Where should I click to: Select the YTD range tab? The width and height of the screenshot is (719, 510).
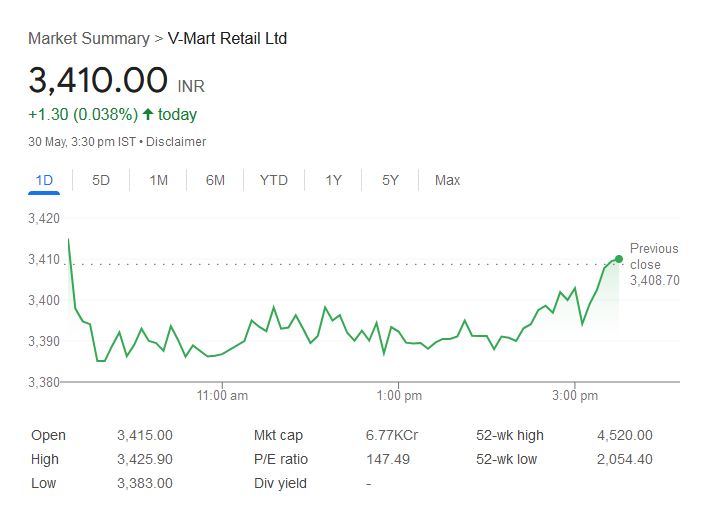pos(273,180)
